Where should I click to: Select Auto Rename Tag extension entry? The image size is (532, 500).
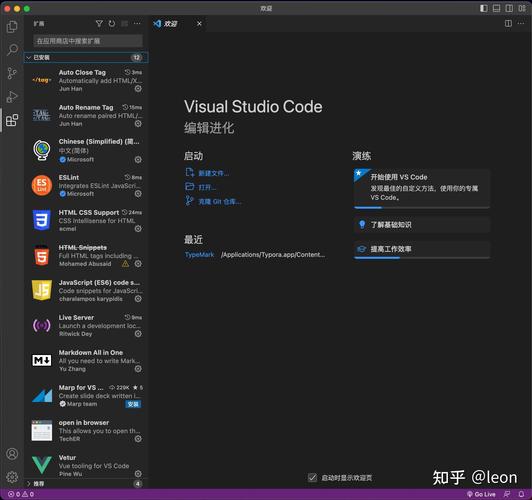(86, 116)
